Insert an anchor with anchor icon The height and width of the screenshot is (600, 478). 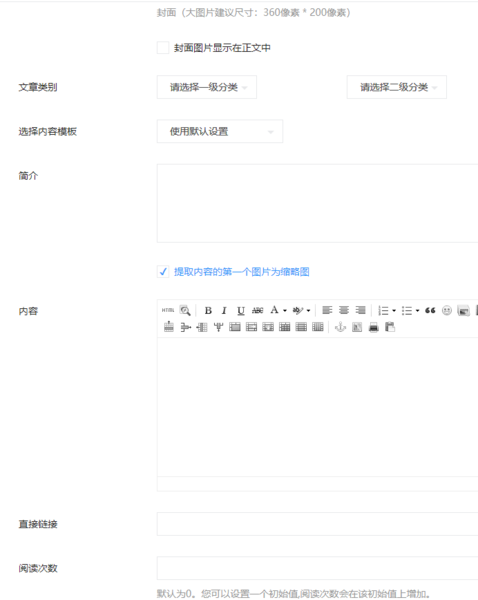tap(340, 327)
